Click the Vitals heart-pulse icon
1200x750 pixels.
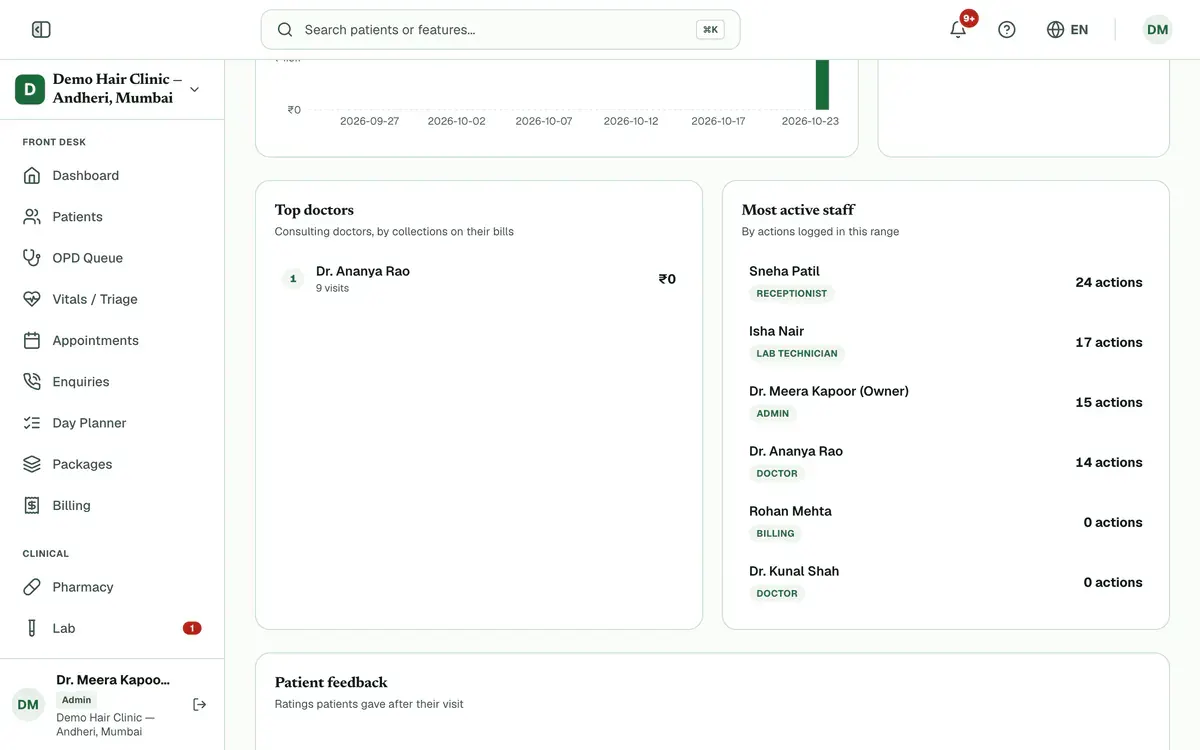pyautogui.click(x=32, y=299)
